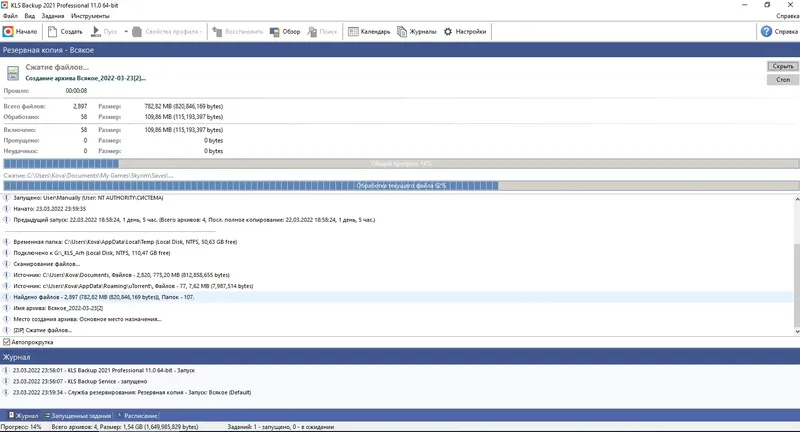800x432 pixels.
Task: Click the blue Справка help icon
Action: pos(766,32)
